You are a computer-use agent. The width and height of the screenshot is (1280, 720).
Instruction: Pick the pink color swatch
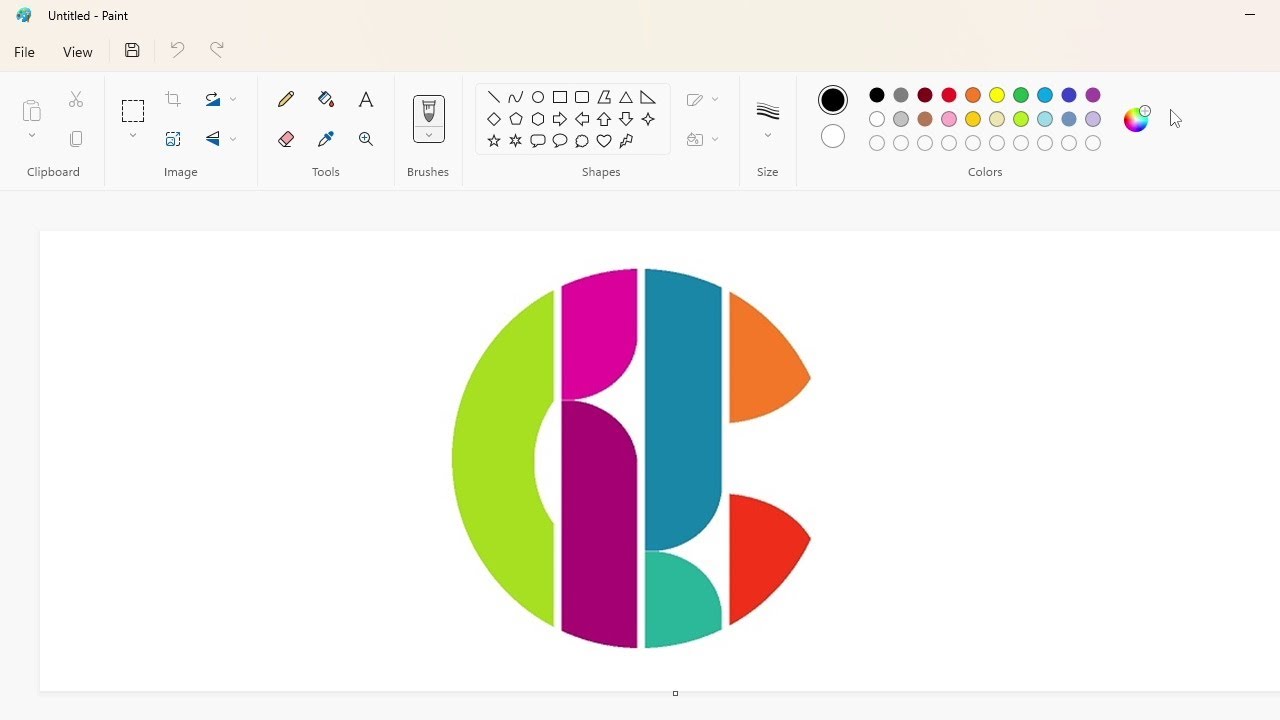(949, 119)
